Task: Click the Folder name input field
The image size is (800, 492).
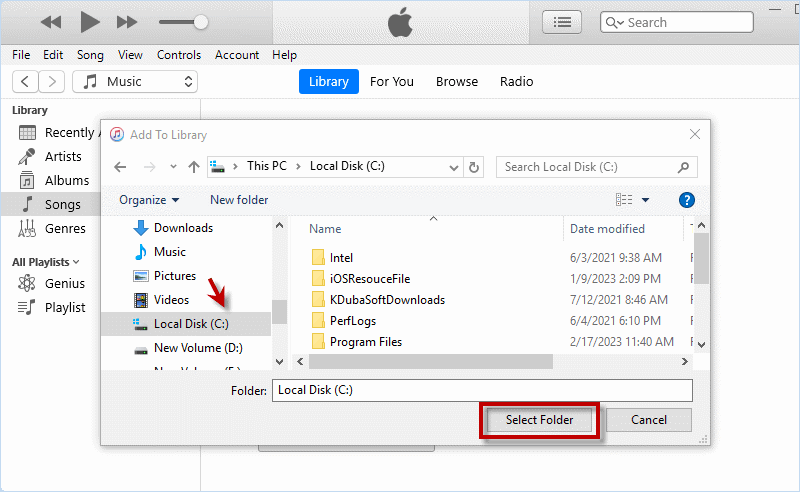Action: click(x=482, y=390)
